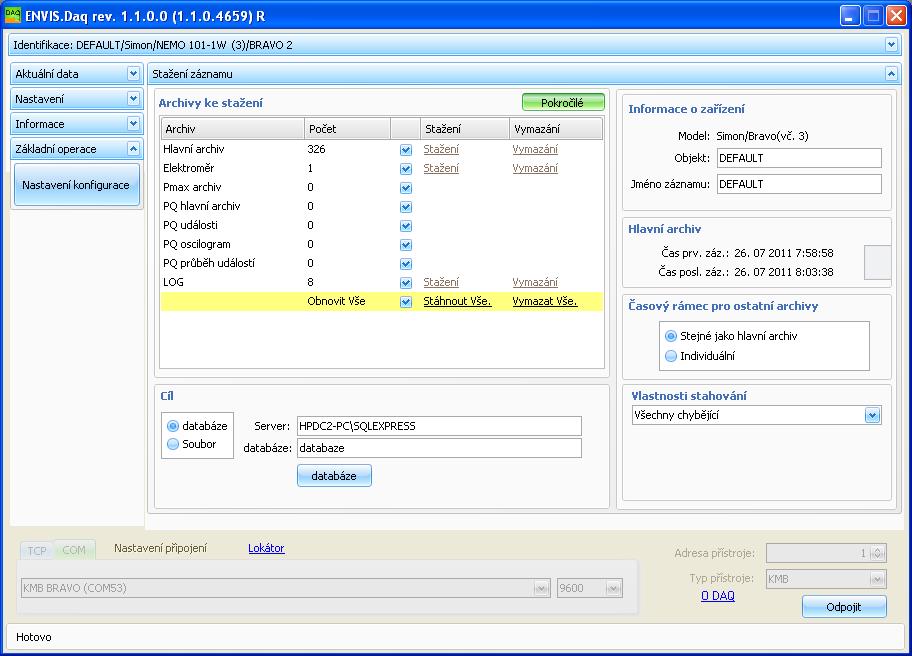Click Obnovit Vše in yellow row
Screen dimensions: 912x656
point(336,301)
